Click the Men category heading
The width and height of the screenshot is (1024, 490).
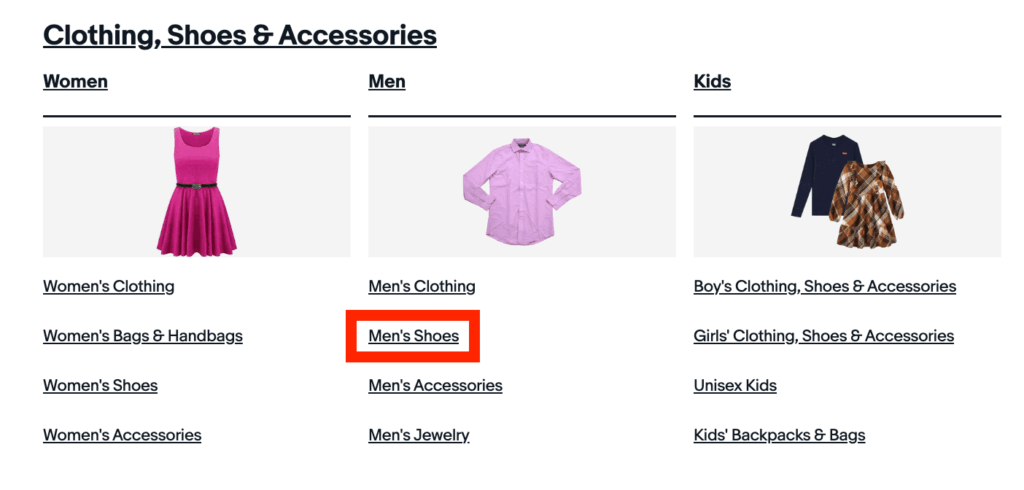[x=387, y=81]
